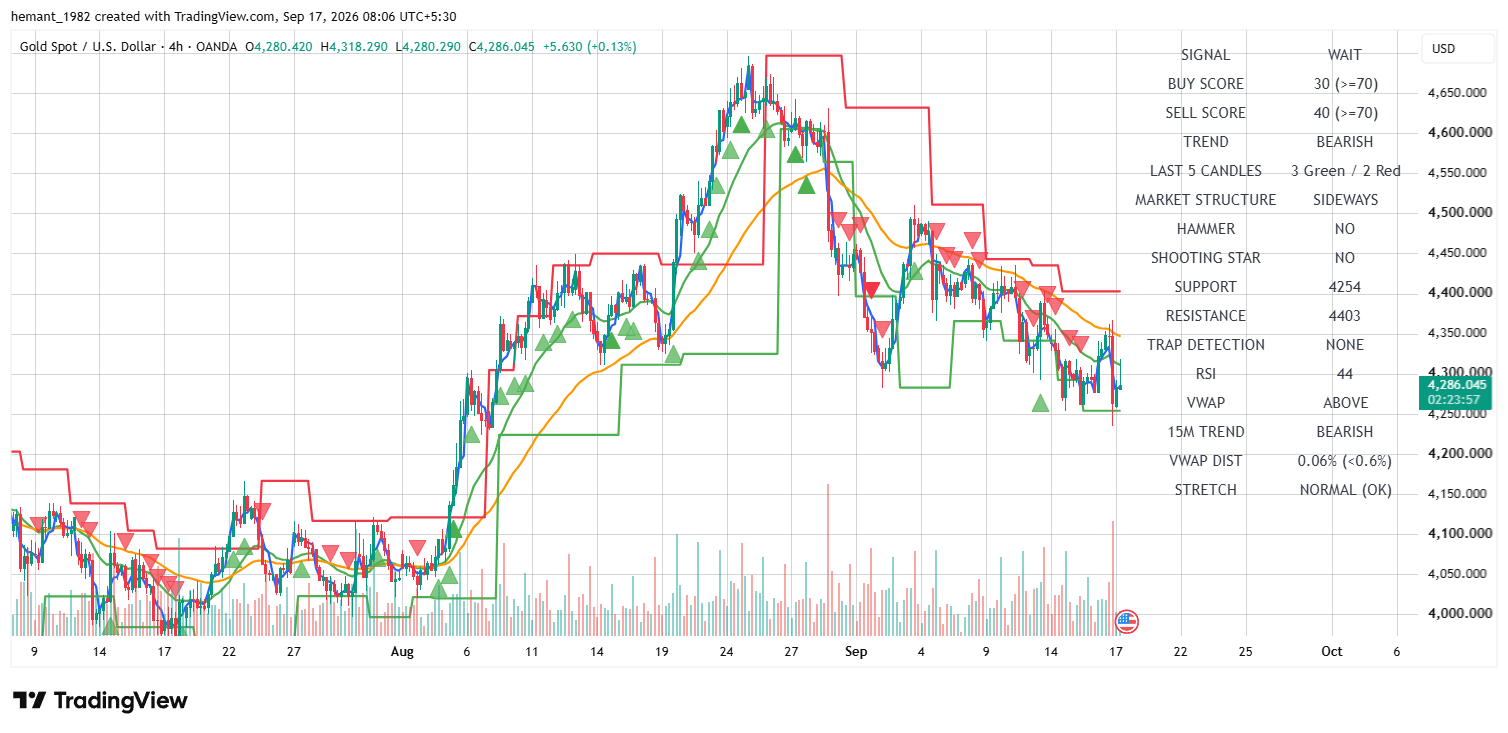Image resolution: width=1508 pixels, height=733 pixels.
Task: Click the STRETCH label
Action: [x=1205, y=490]
